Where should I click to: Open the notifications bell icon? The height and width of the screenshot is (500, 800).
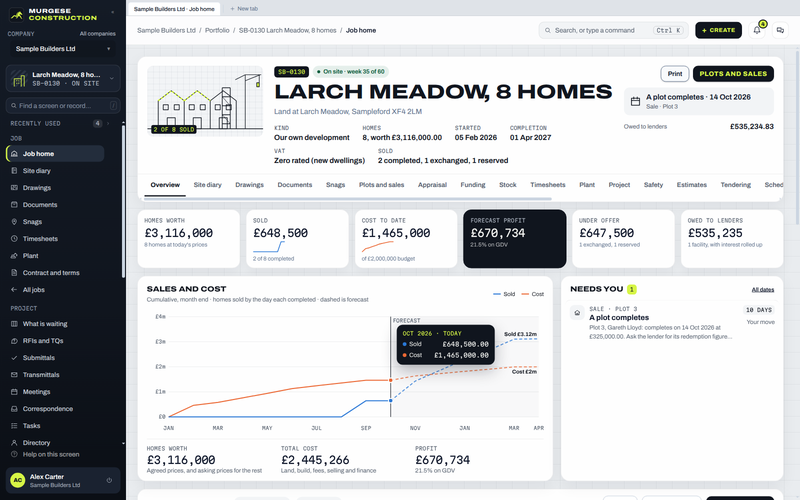click(x=757, y=30)
